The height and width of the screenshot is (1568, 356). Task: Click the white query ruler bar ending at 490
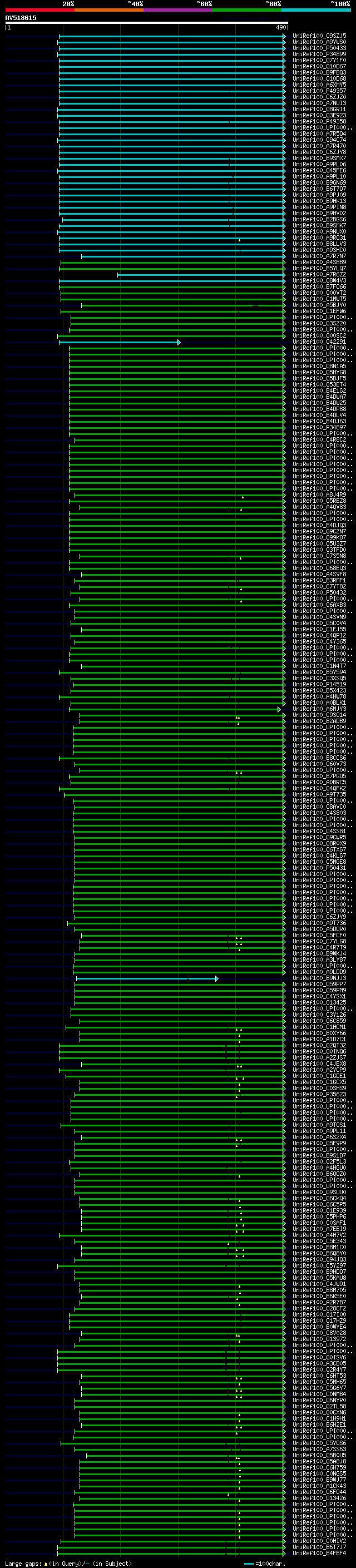click(x=146, y=22)
